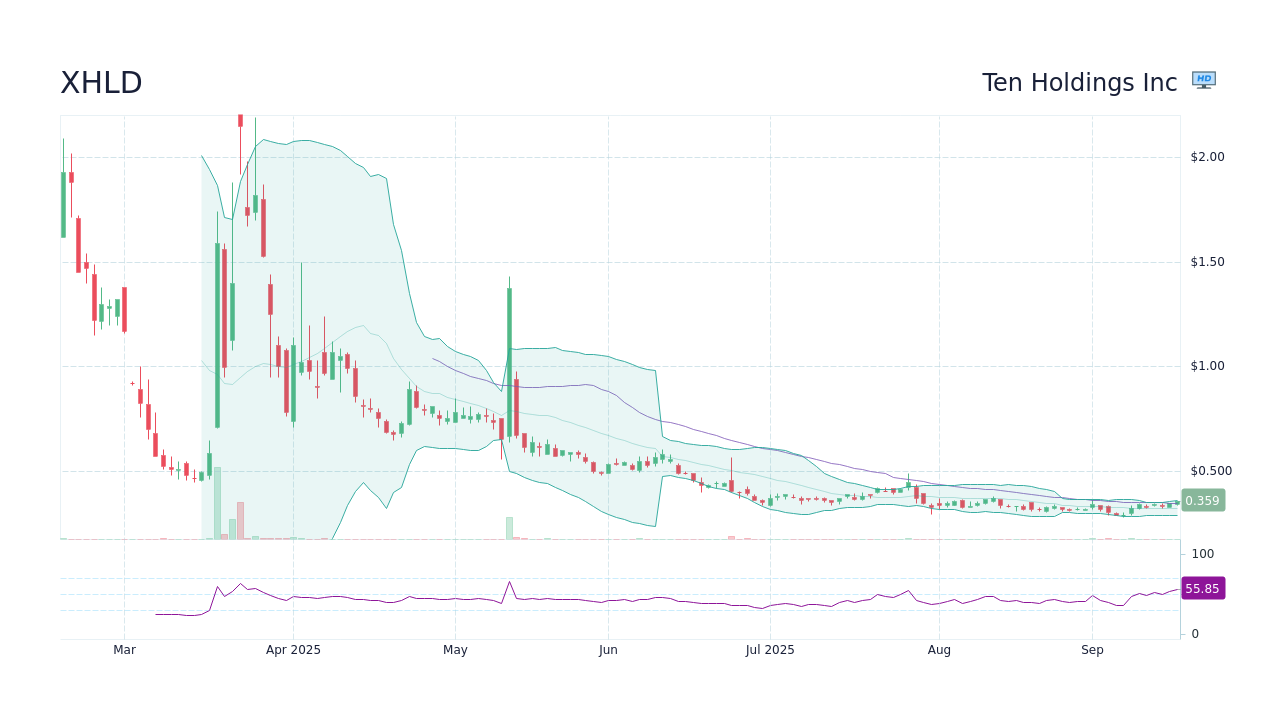Viewport: 1280px width, 720px height.
Task: Click the HD monitor icon
Action: click(x=1204, y=80)
